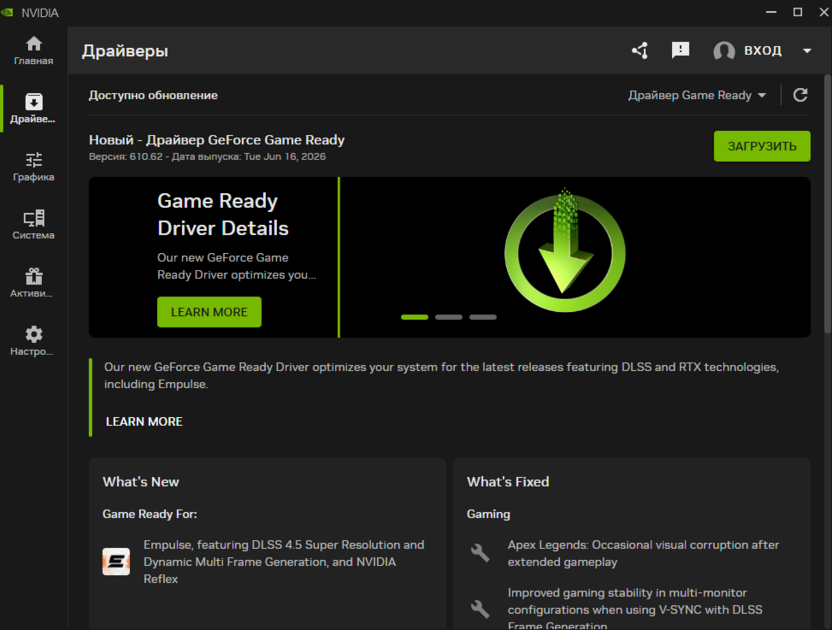The height and width of the screenshot is (630, 832).
Task: Click the Game Ready Driver Details title
Action: [223, 214]
